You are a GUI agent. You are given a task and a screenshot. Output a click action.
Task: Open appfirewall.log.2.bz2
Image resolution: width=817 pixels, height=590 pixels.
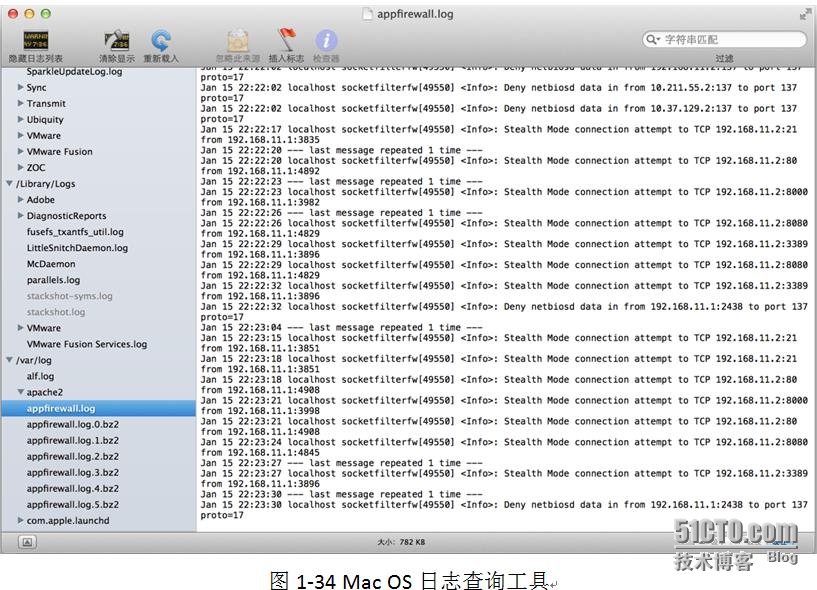pos(72,457)
